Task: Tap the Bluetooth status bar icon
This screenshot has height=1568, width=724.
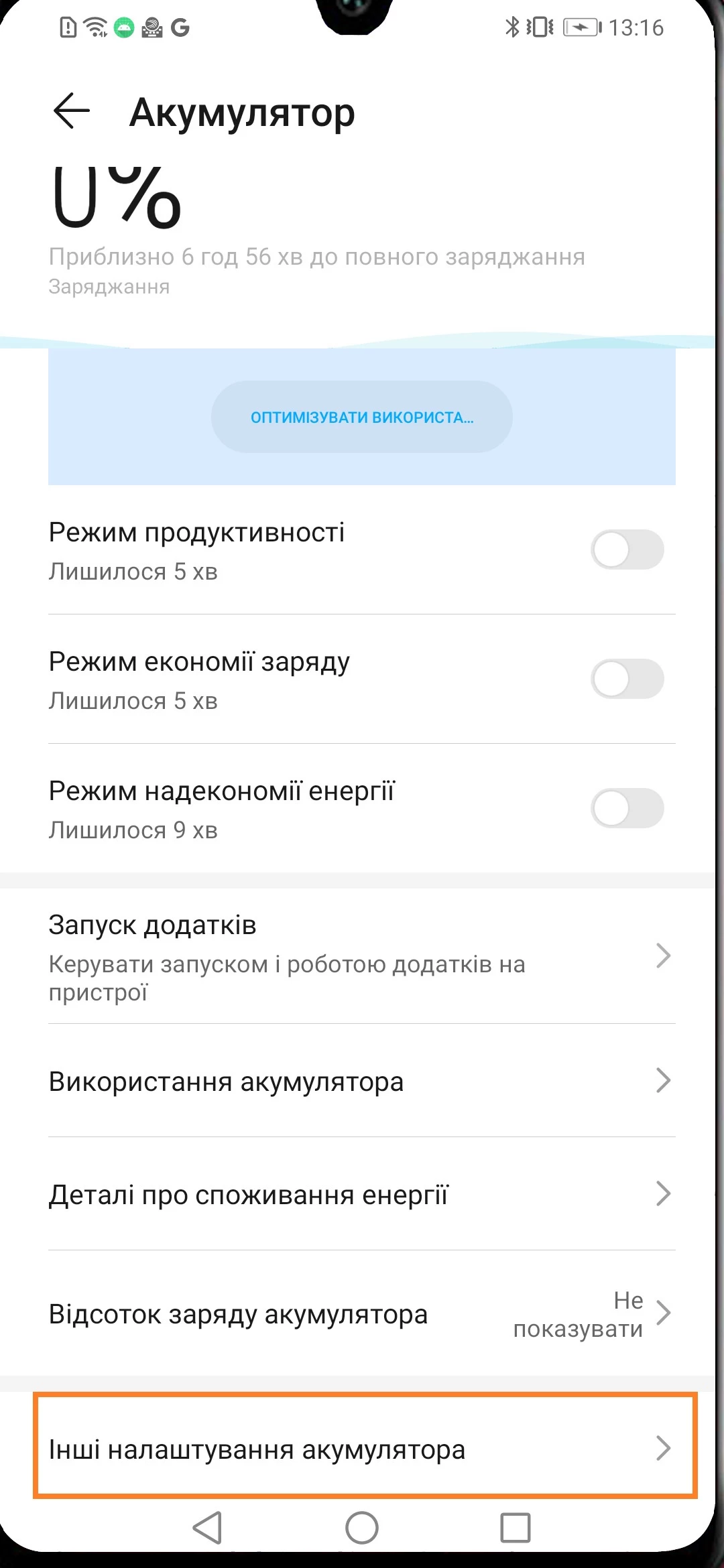Action: [x=512, y=27]
